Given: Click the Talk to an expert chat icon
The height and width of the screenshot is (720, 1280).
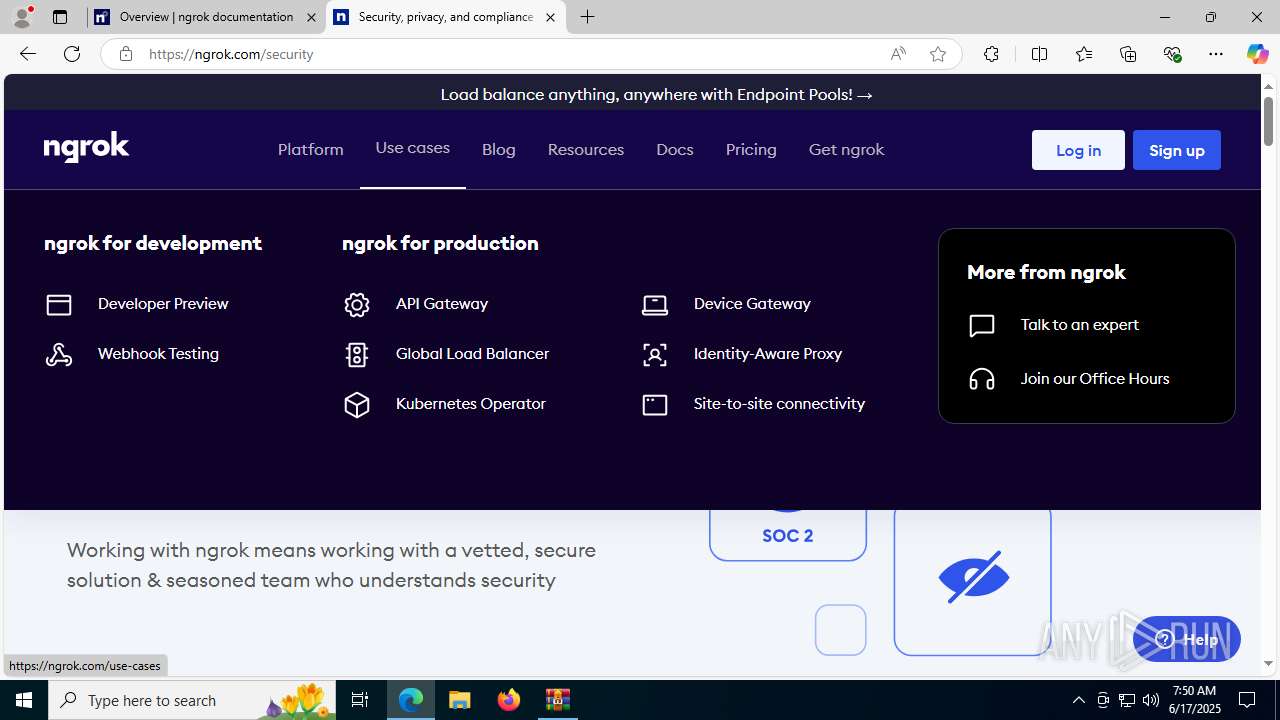Looking at the screenshot, I should tap(982, 325).
